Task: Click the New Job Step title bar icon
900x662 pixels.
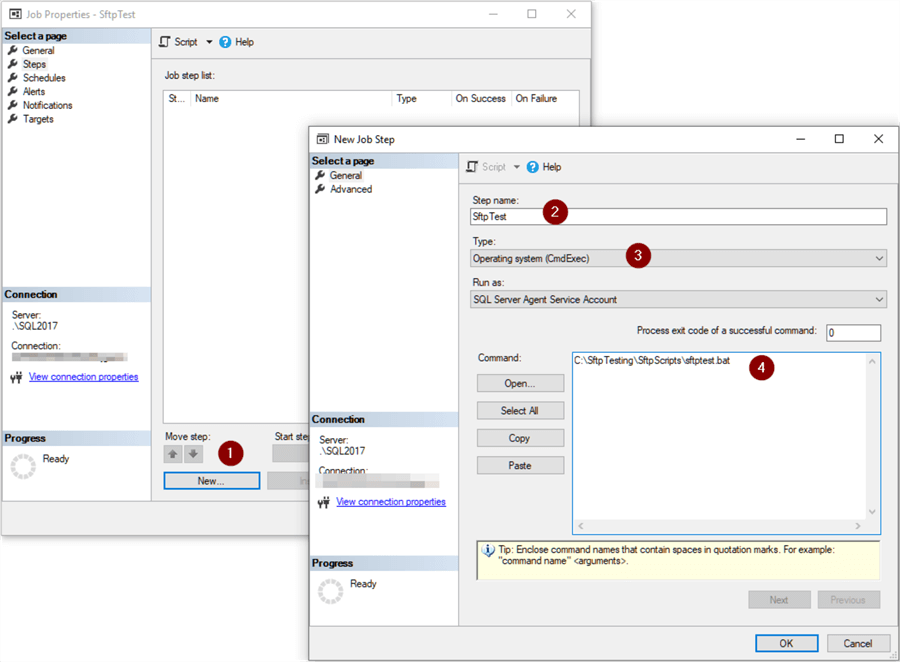Action: click(323, 140)
